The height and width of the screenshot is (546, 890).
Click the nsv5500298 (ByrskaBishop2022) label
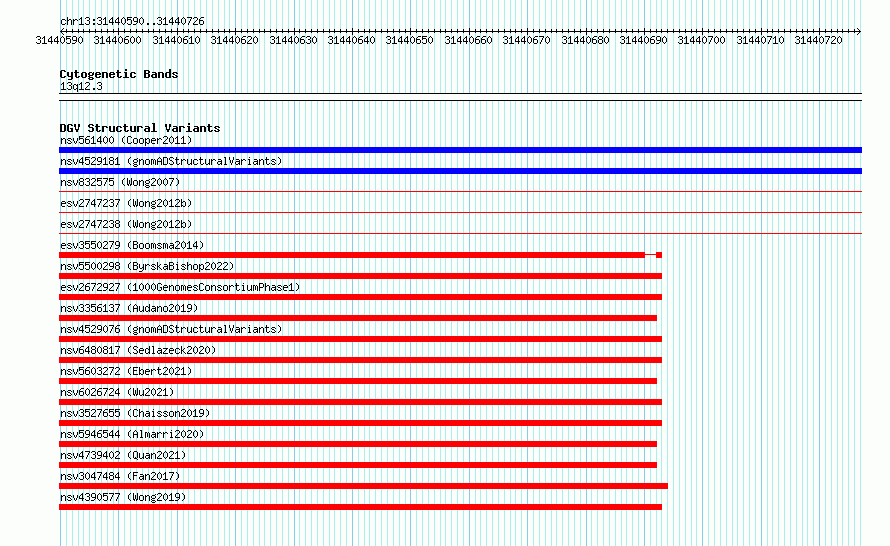pos(147,266)
